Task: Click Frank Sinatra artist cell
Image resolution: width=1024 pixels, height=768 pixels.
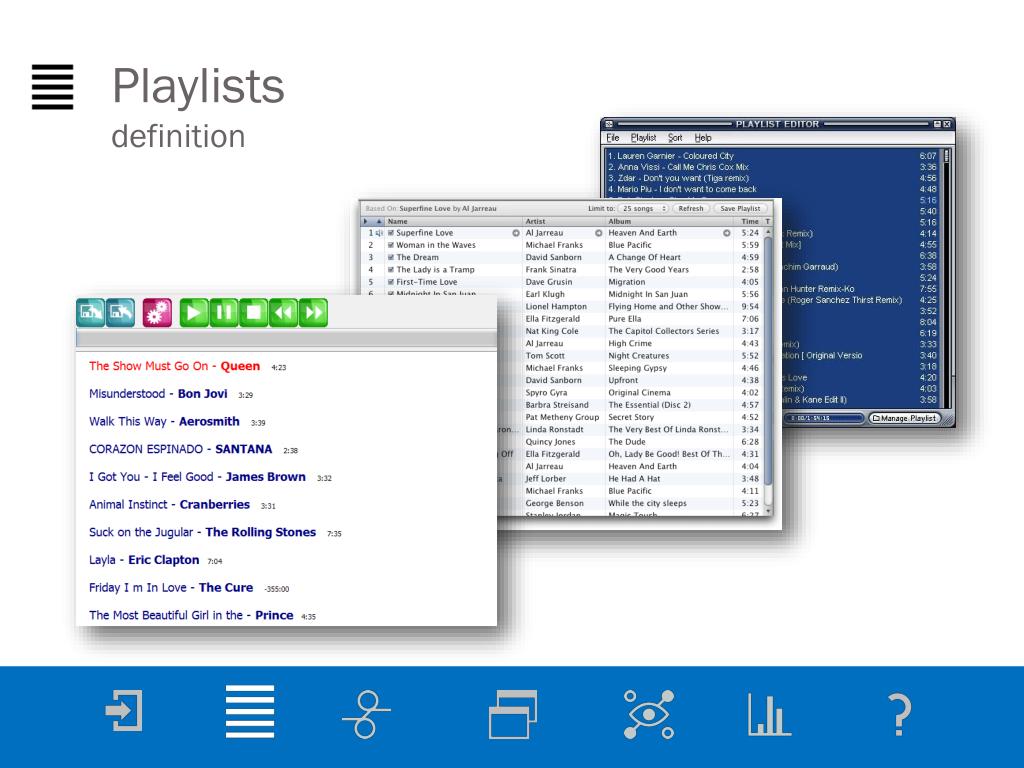Action: (x=551, y=270)
